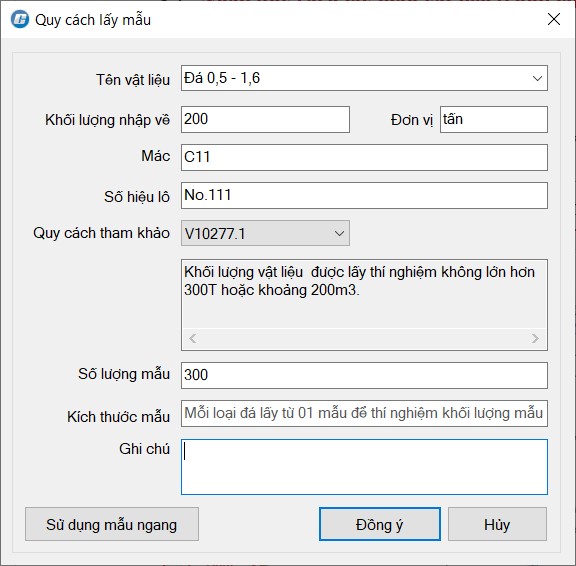Click the Đơn vị input field
The width and height of the screenshot is (576, 566).
[494, 119]
